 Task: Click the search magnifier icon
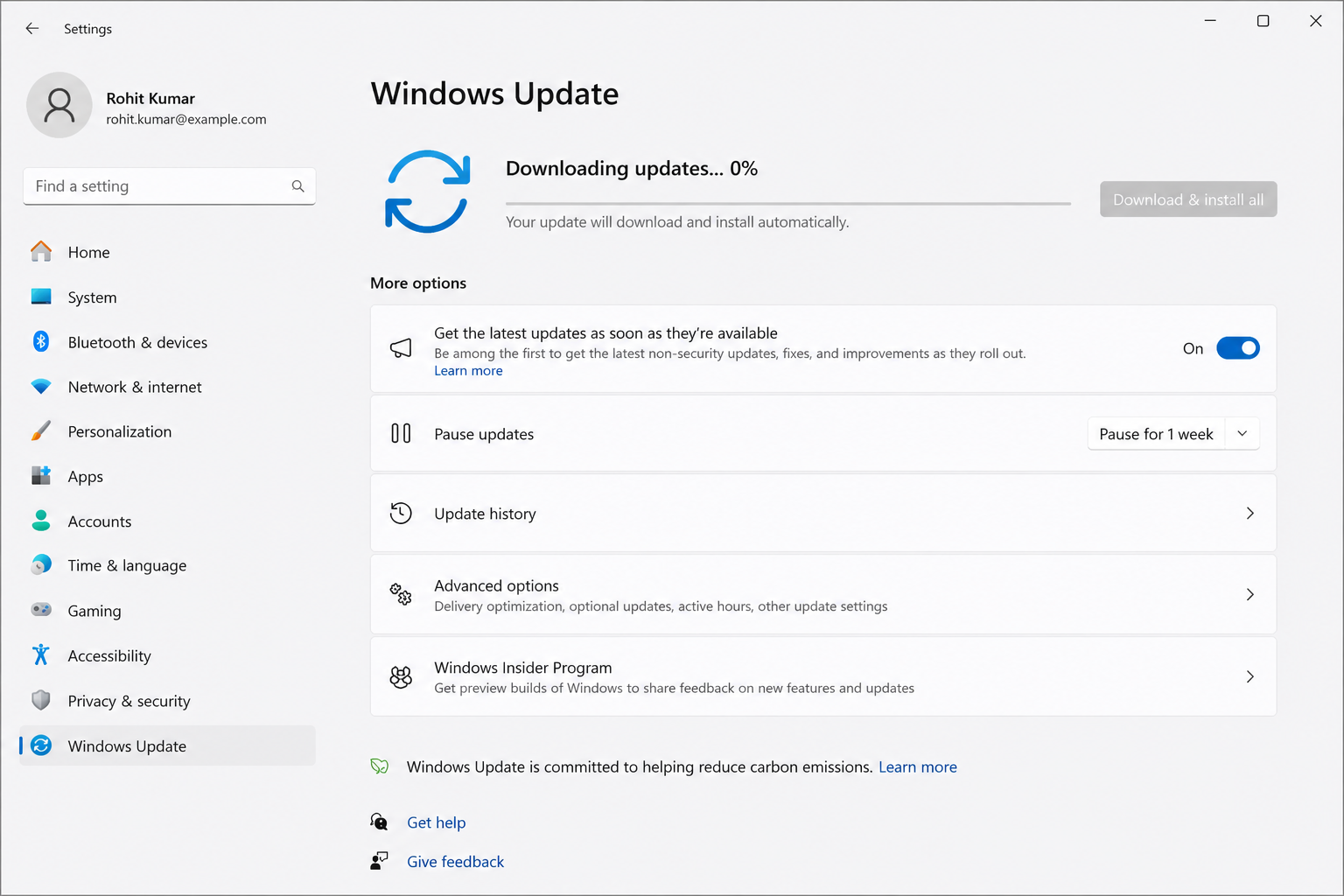tap(297, 186)
